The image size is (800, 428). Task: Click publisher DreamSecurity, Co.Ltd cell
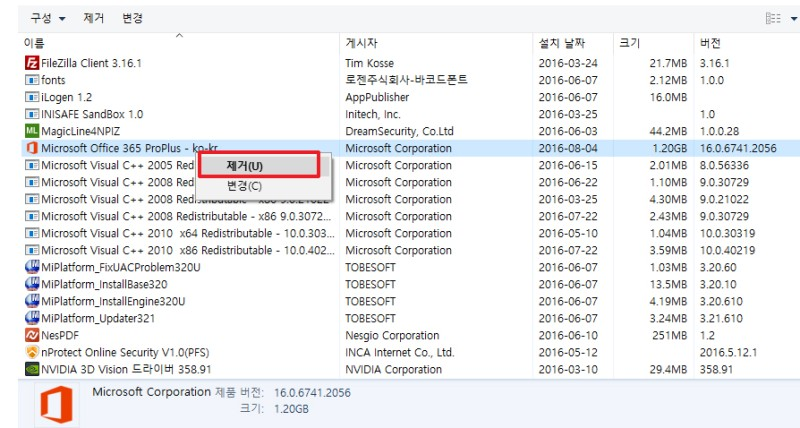(399, 131)
